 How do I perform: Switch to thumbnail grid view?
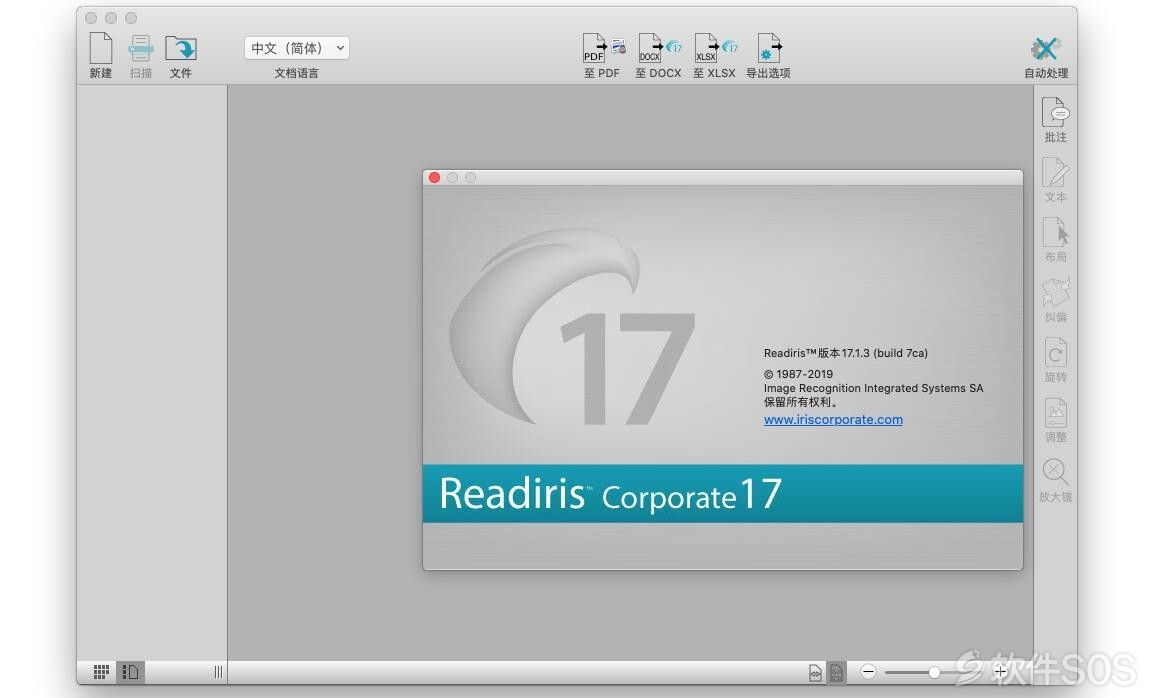coord(101,672)
